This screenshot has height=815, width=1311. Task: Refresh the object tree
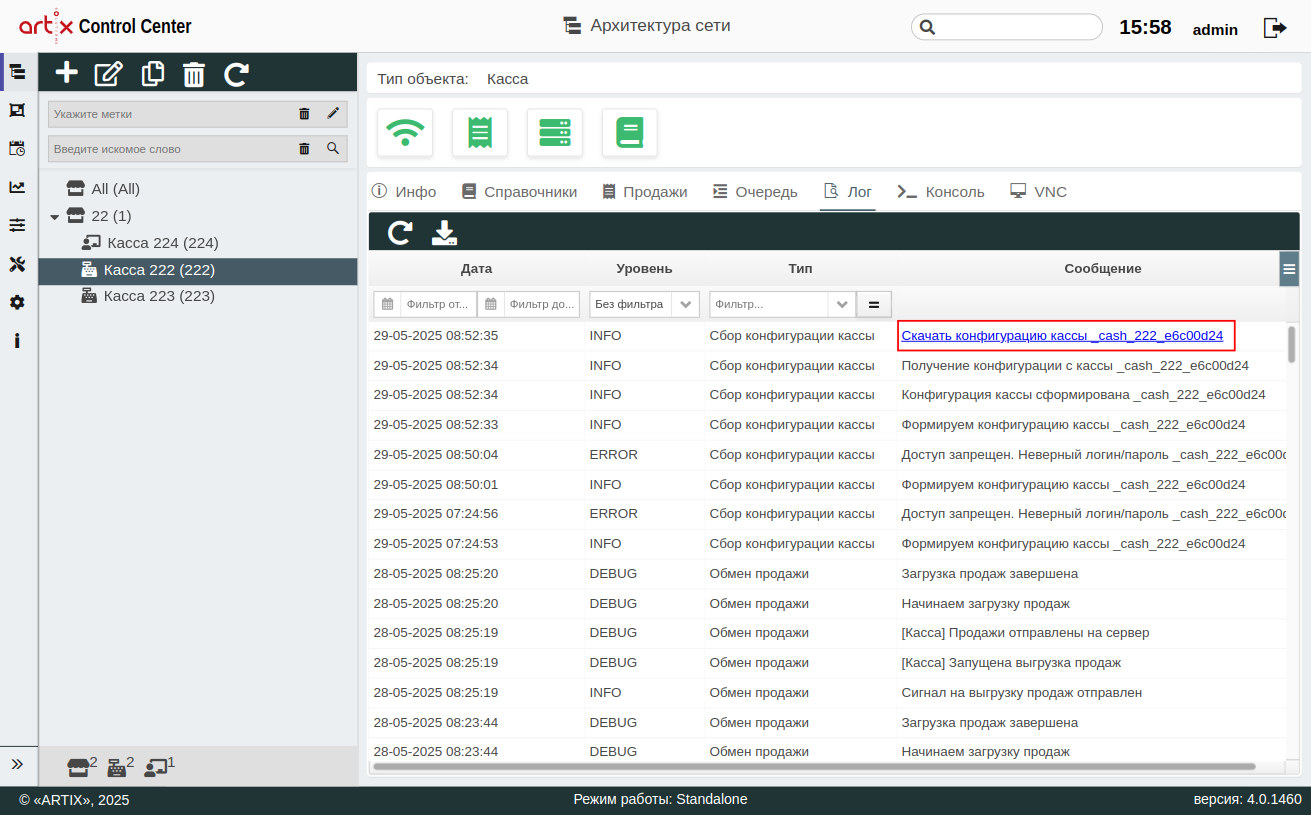point(237,73)
